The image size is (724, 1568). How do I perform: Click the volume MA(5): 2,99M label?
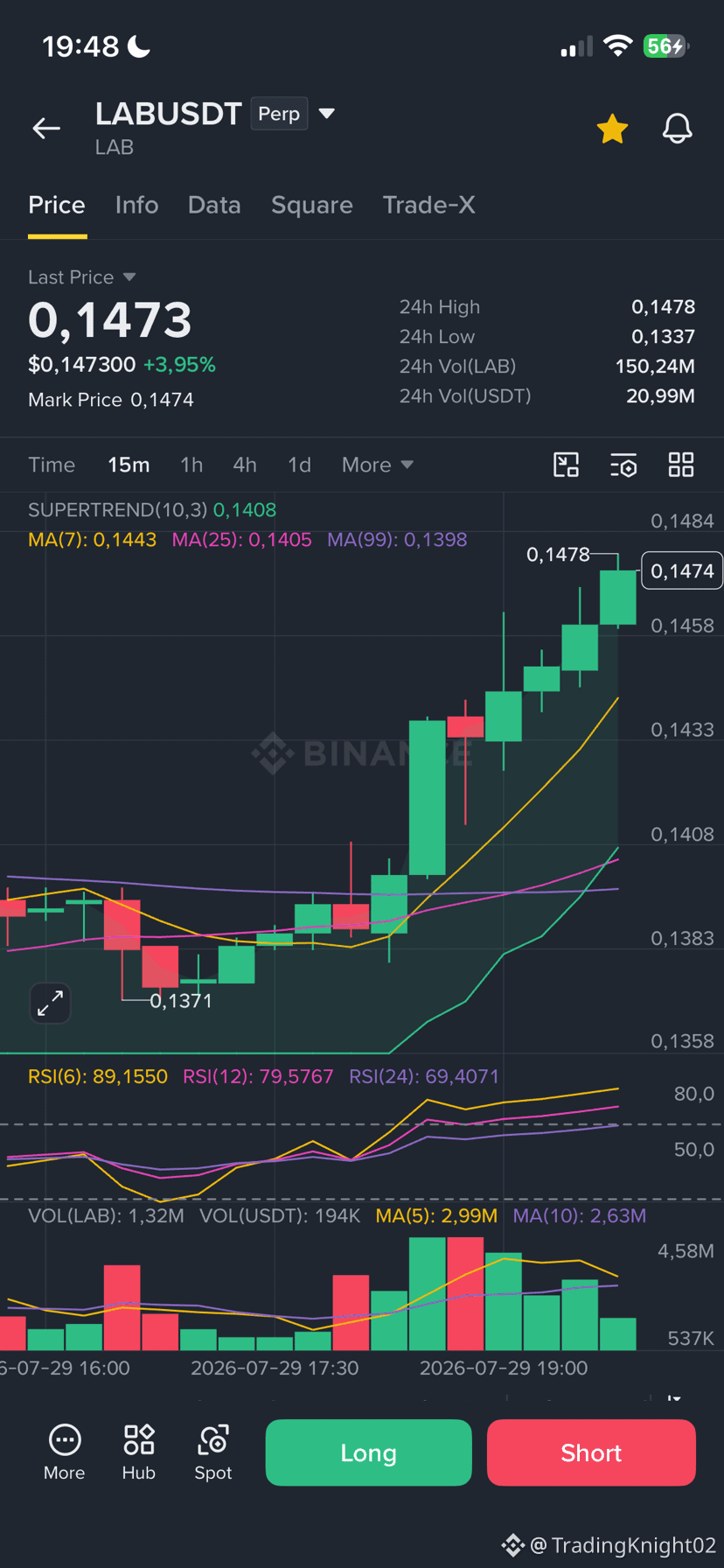click(x=436, y=1215)
